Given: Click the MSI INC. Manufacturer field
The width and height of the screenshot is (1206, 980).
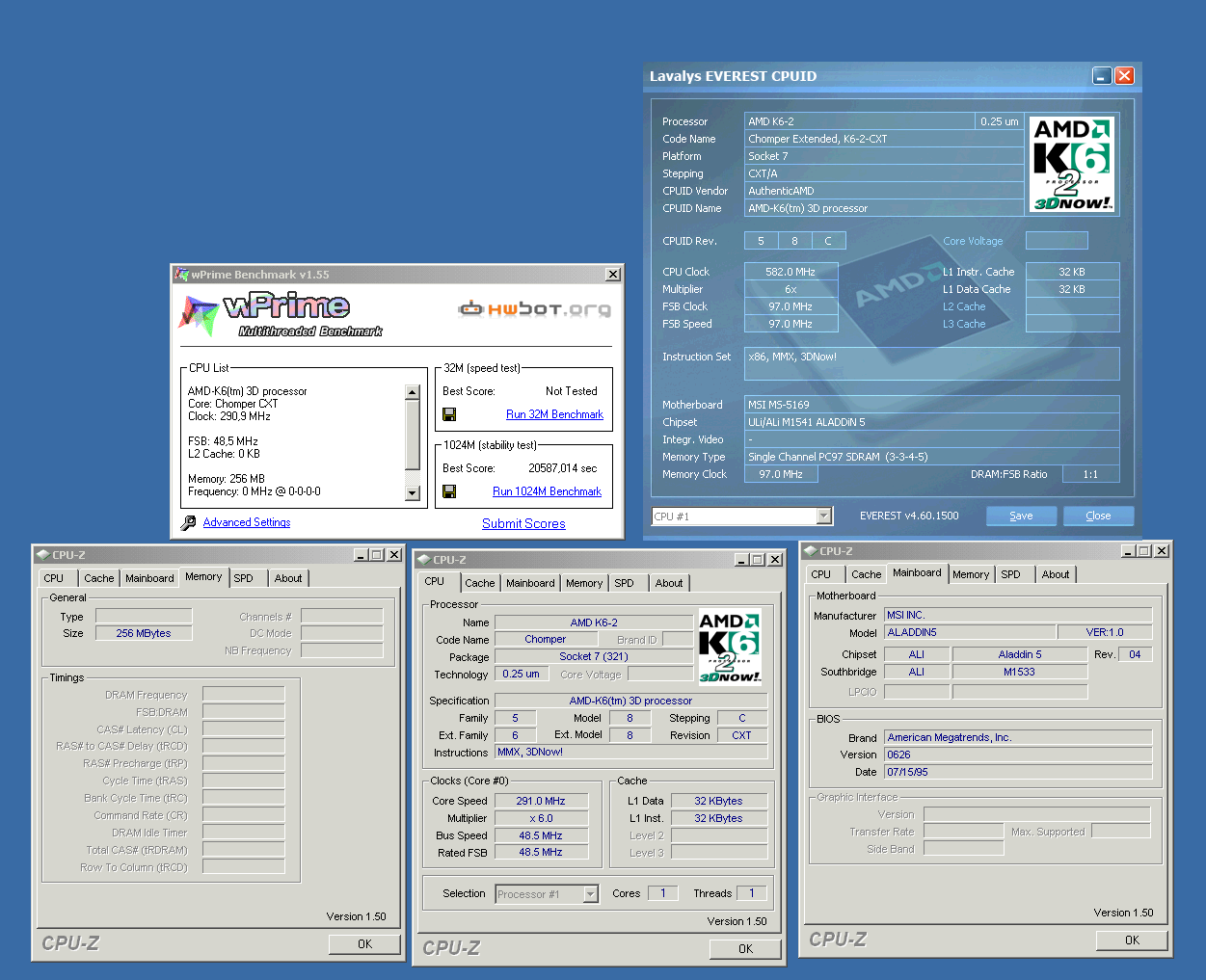Looking at the screenshot, I should (x=1018, y=615).
